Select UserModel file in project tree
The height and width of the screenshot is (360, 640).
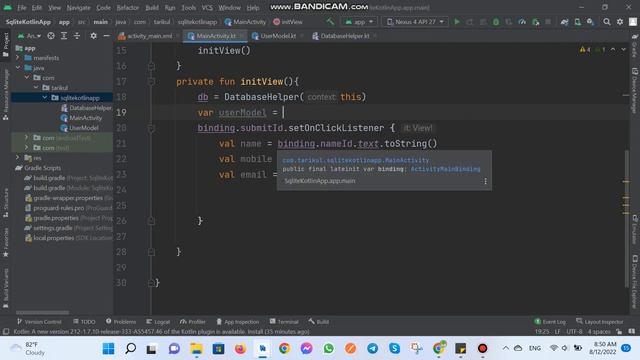pos(80,128)
